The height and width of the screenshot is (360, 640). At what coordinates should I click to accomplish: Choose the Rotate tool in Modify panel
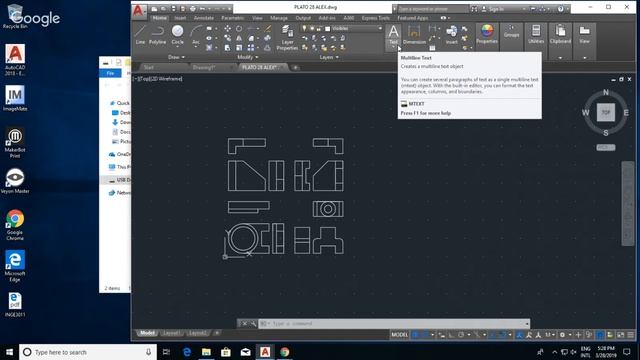click(239, 29)
